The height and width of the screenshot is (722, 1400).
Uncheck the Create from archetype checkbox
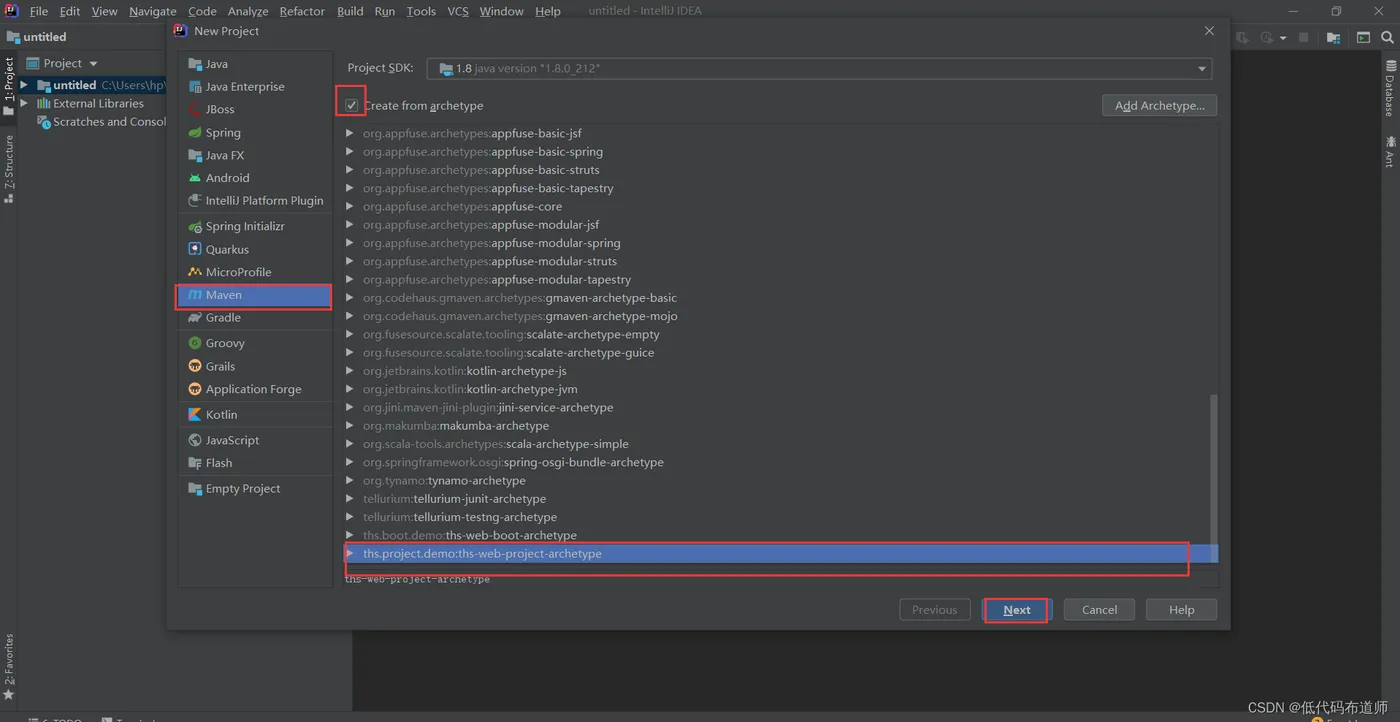click(x=351, y=105)
